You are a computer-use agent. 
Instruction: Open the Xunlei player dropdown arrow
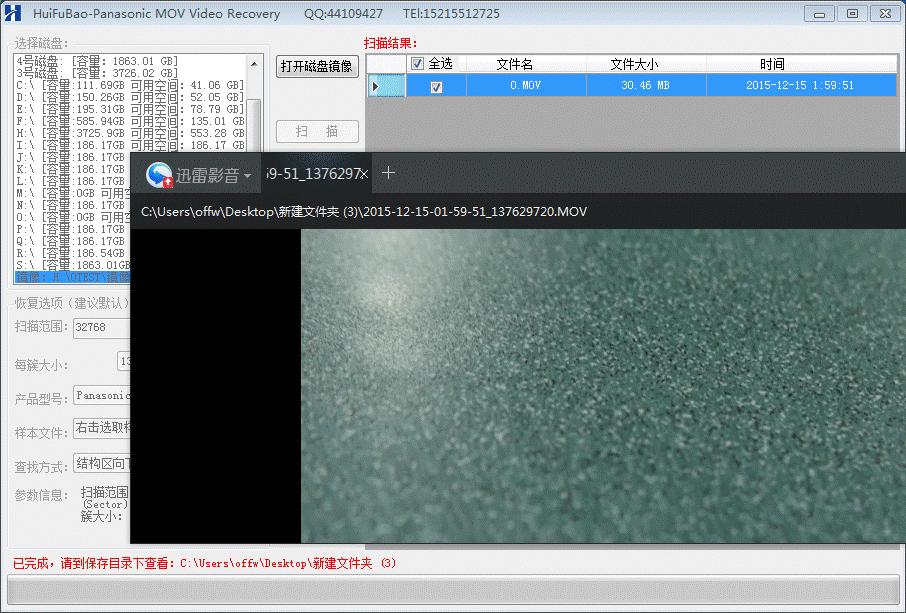pos(247,176)
